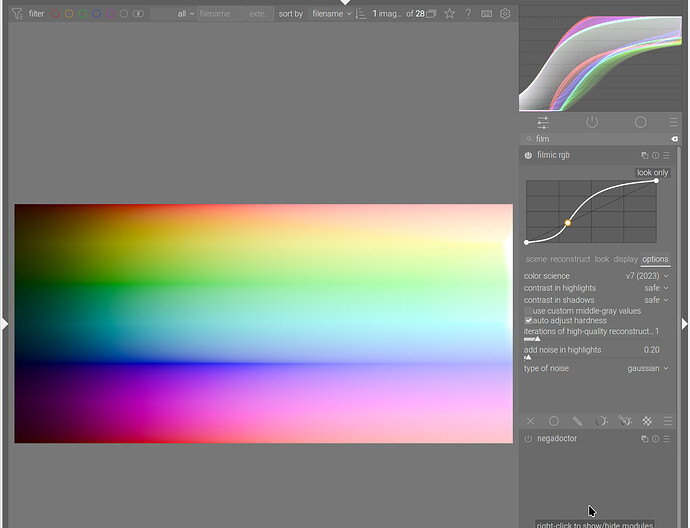This screenshot has width=690, height=528.
Task: Toggle the image grouping icon
Action: pos(431,14)
